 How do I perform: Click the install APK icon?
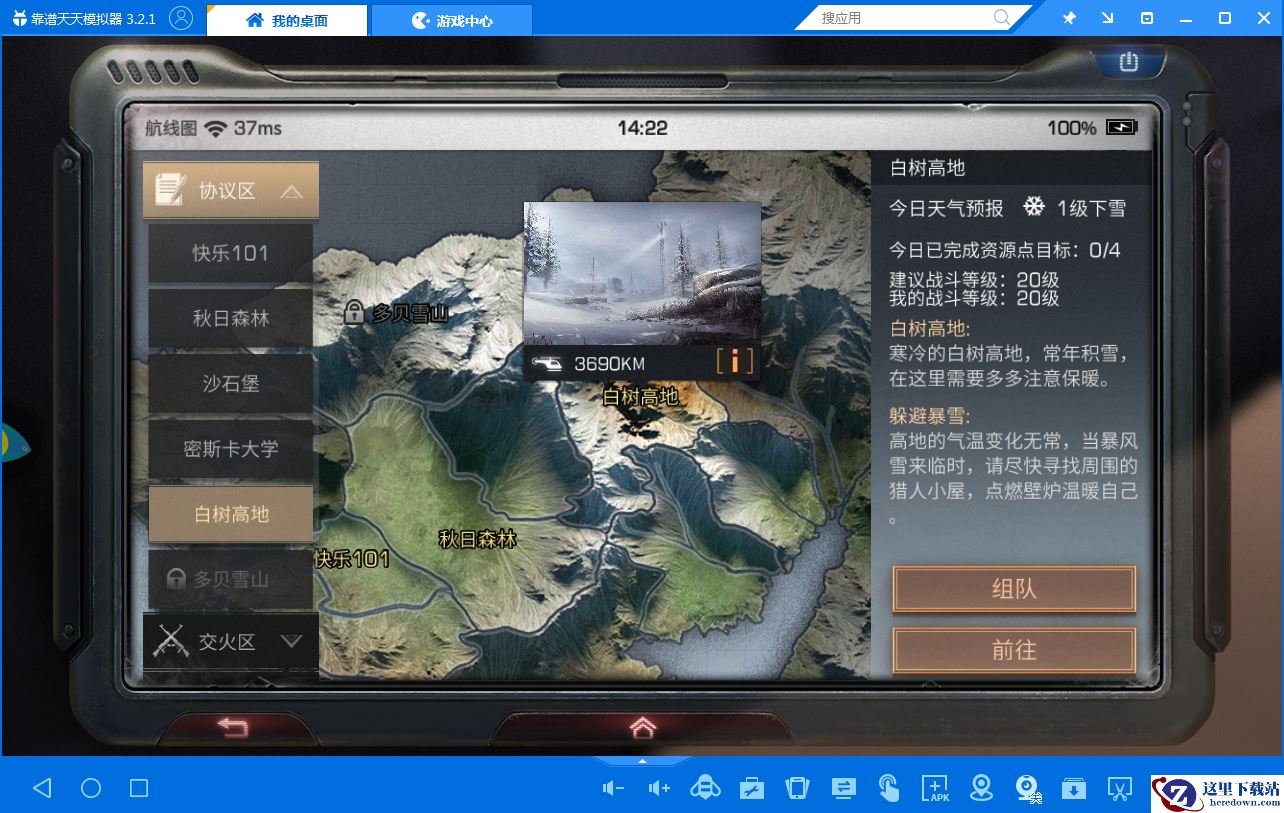935,788
